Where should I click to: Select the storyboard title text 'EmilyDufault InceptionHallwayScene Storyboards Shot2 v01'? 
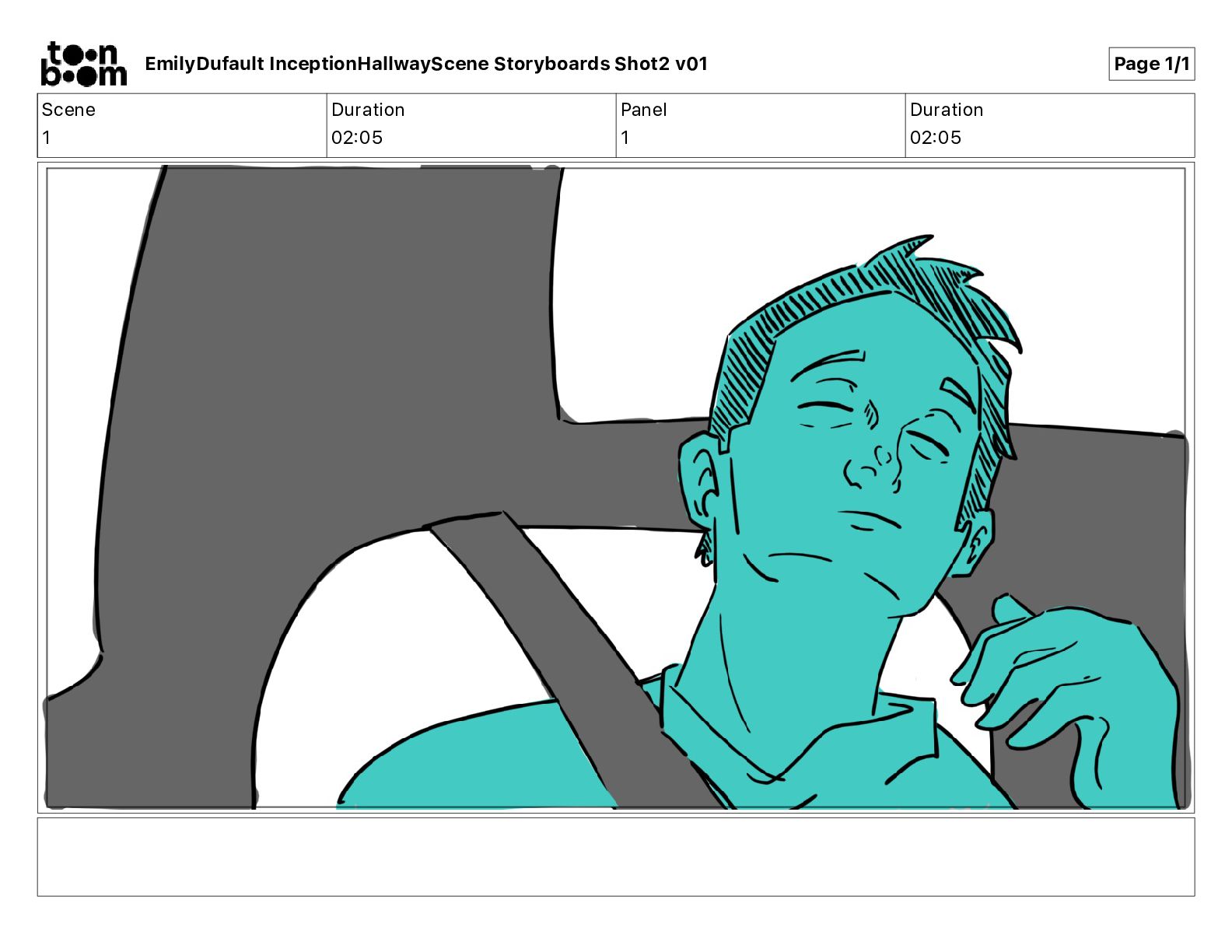[x=426, y=64]
